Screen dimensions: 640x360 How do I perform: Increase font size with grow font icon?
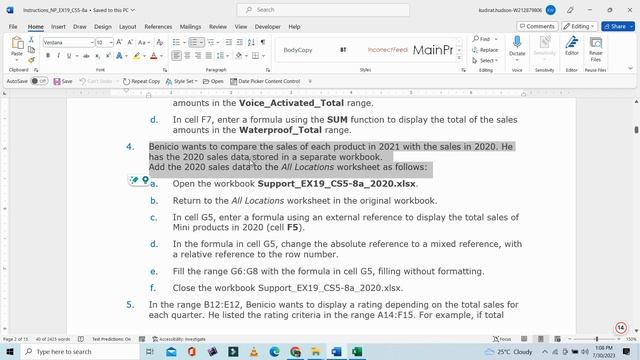tap(119, 42)
